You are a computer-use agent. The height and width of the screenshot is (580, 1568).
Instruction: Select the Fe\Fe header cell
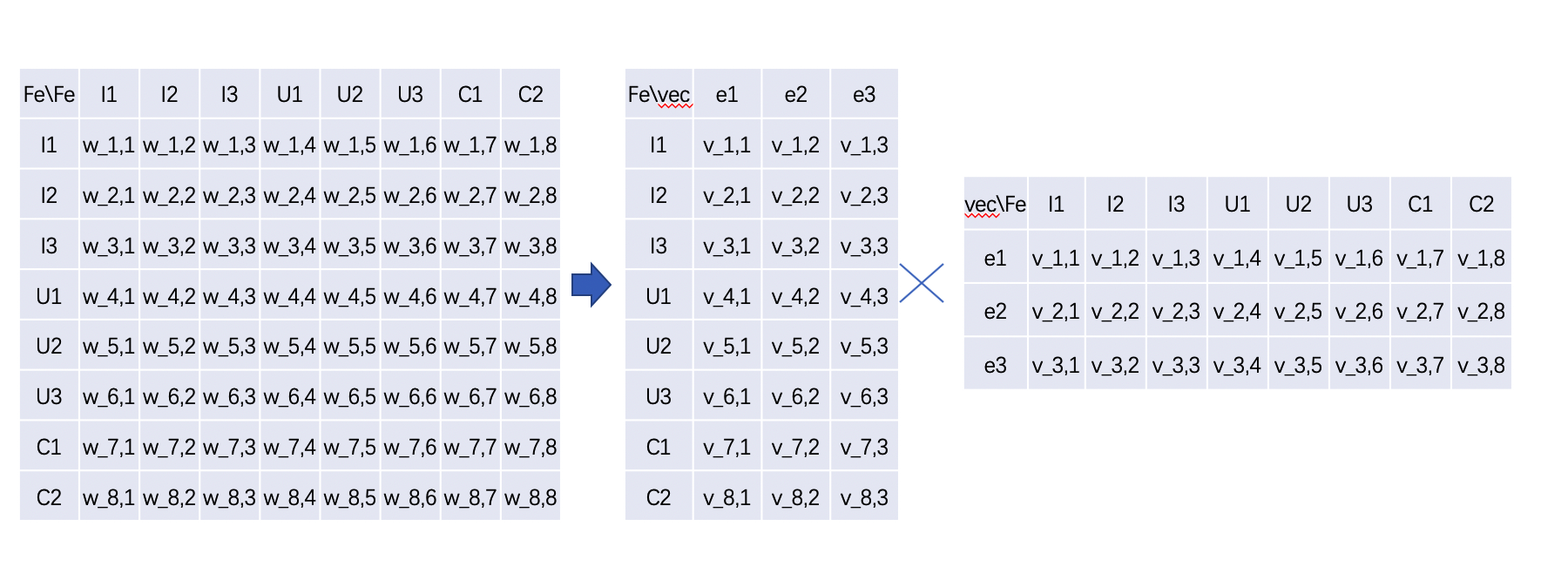click(49, 94)
